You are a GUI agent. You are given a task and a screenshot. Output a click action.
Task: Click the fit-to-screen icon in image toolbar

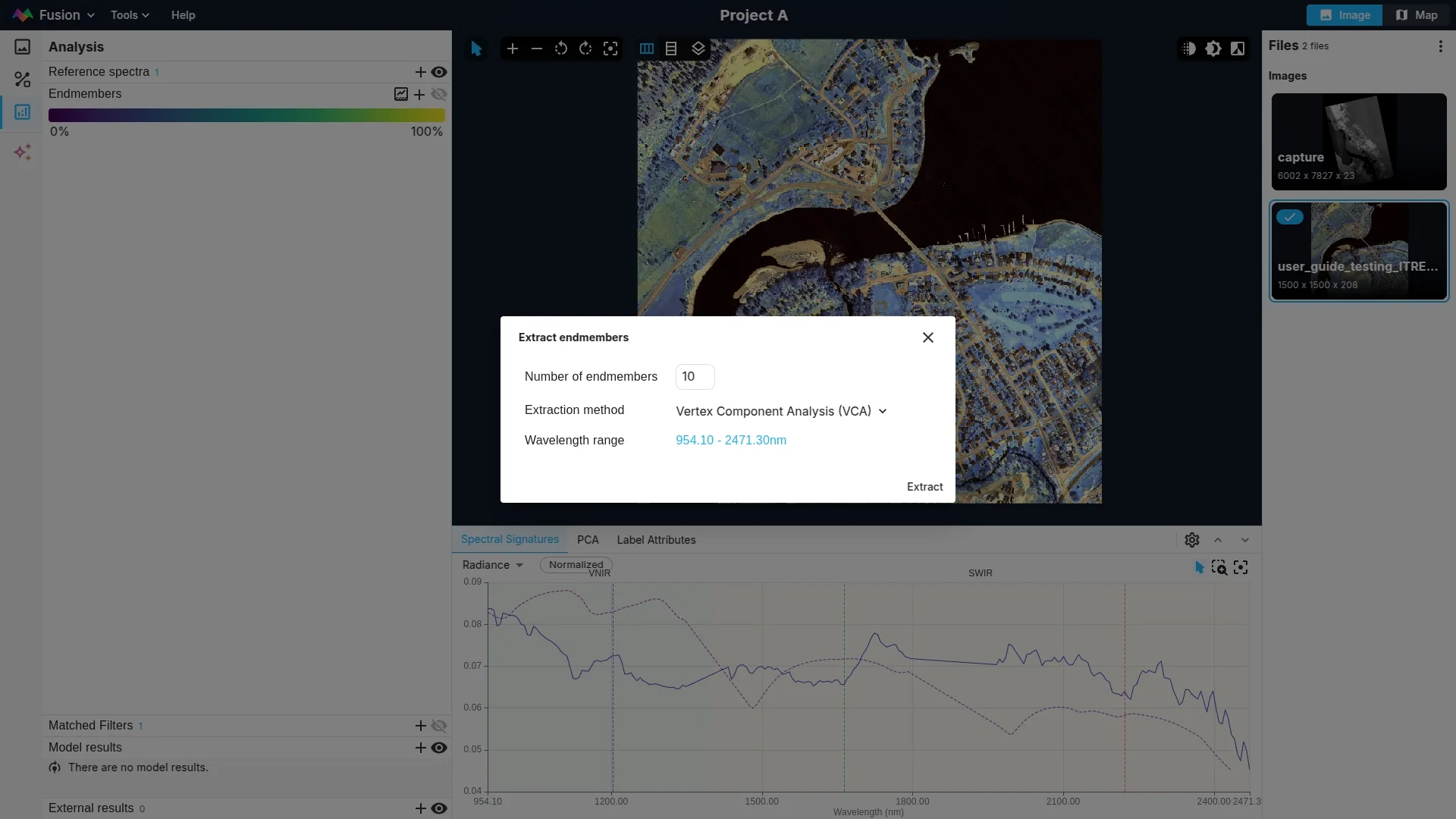(610, 49)
